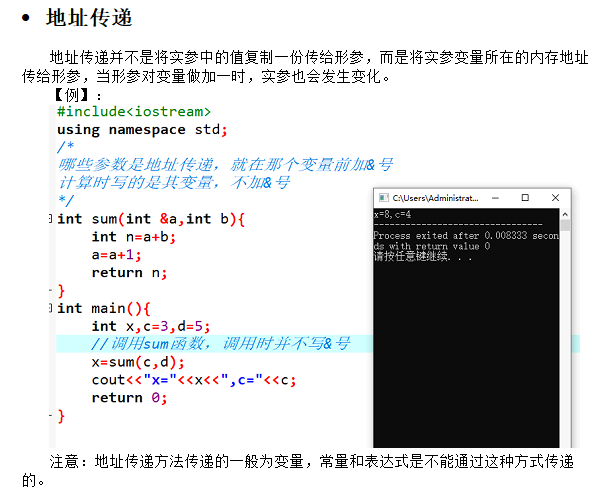Click the line return n;

tap(129, 272)
